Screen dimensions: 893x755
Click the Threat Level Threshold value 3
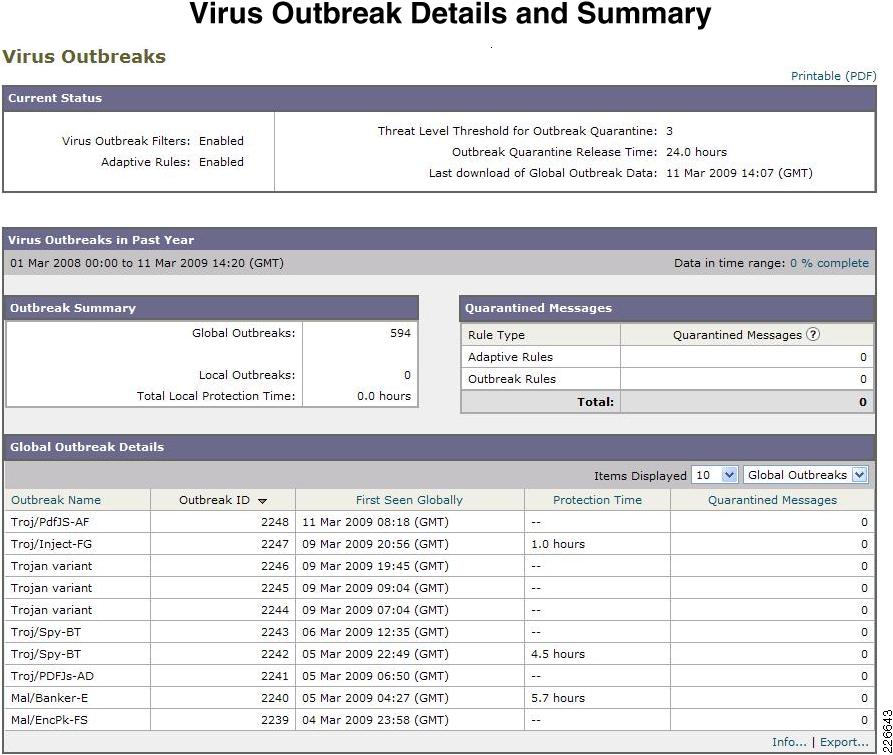click(x=669, y=131)
